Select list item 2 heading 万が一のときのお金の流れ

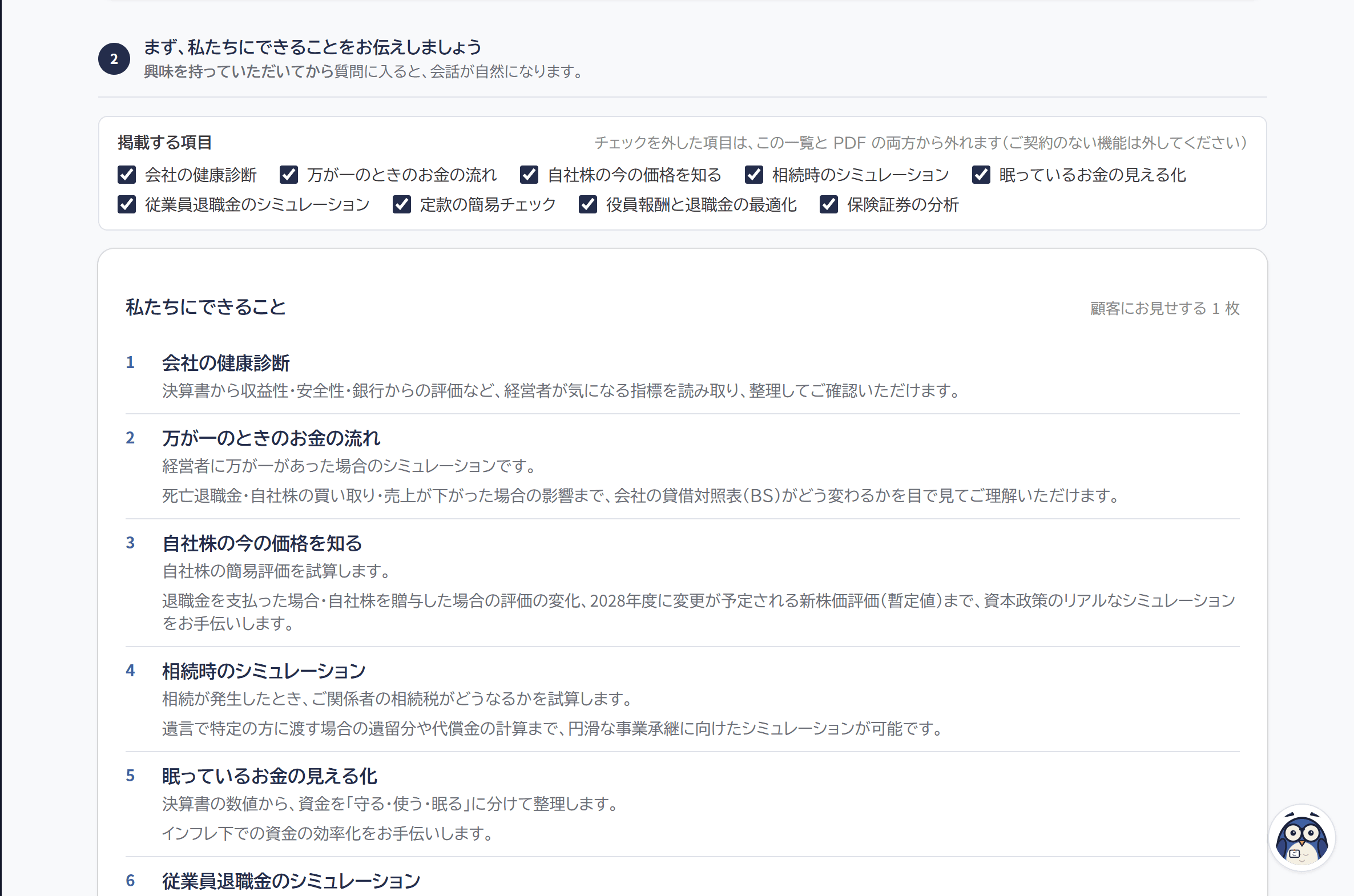click(x=271, y=438)
